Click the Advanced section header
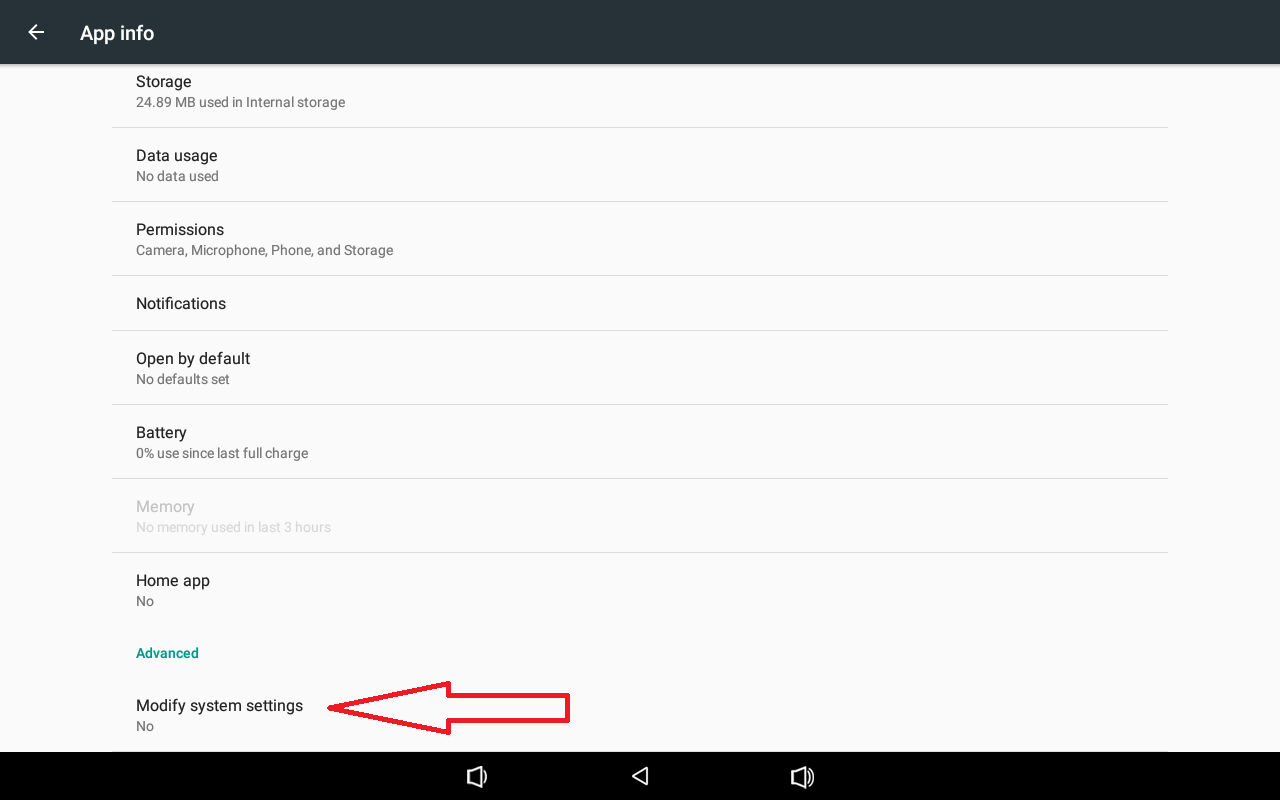 (x=167, y=653)
